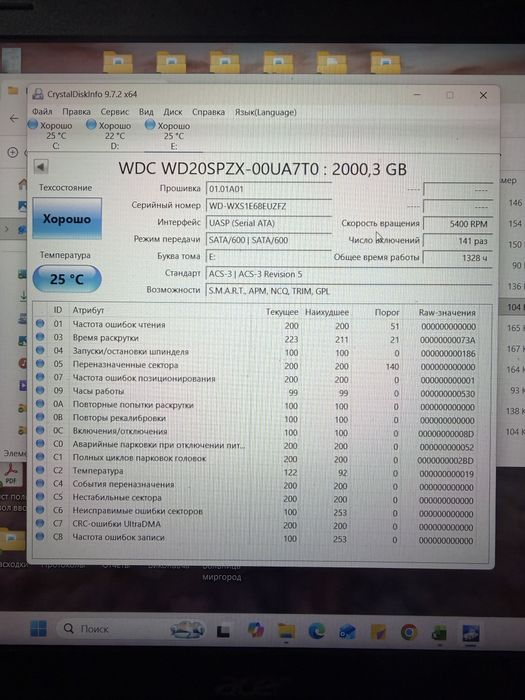Open the Справка menu
Viewport: 525px width, 700px height.
[x=208, y=112]
